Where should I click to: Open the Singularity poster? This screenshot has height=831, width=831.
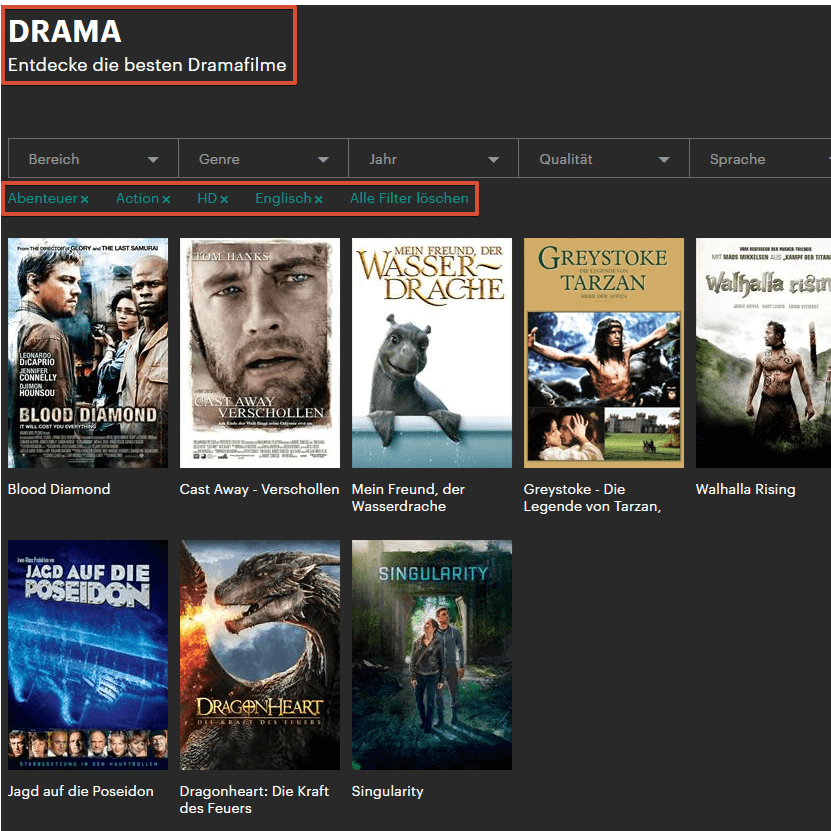(x=432, y=655)
